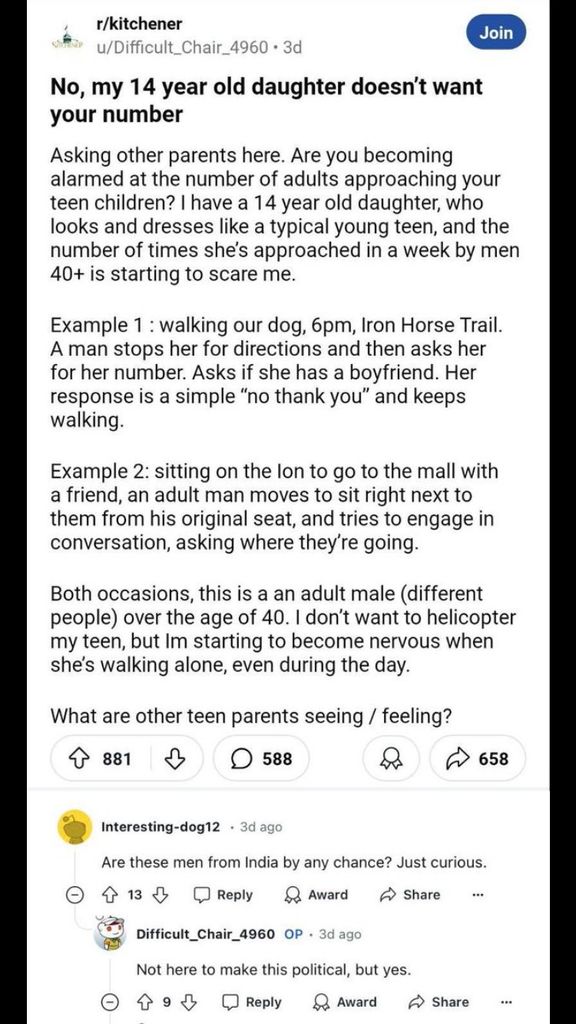Upvote the main post
Screen dimensions: 576x1024
(x=82, y=758)
